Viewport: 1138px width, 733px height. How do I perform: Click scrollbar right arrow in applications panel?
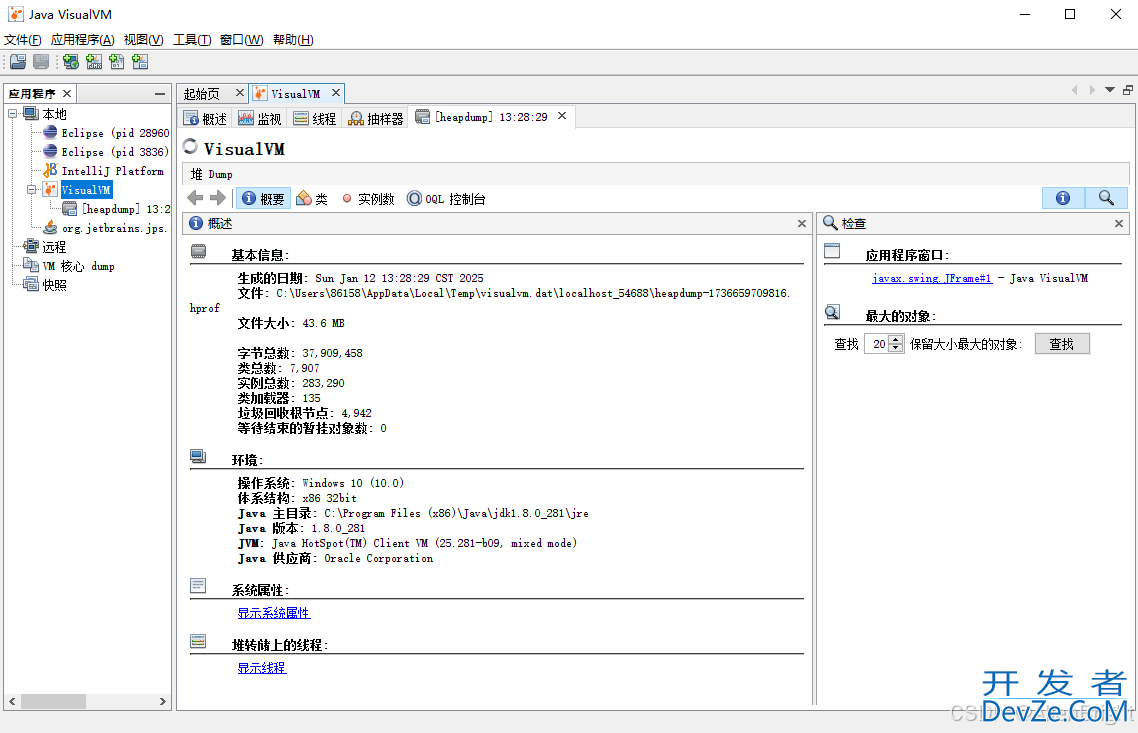coord(163,701)
